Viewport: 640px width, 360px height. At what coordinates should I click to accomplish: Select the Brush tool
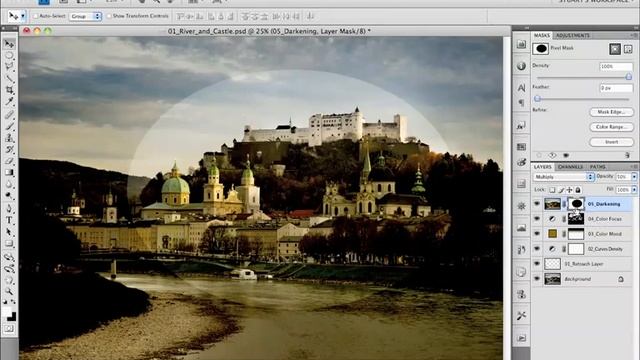[9, 126]
